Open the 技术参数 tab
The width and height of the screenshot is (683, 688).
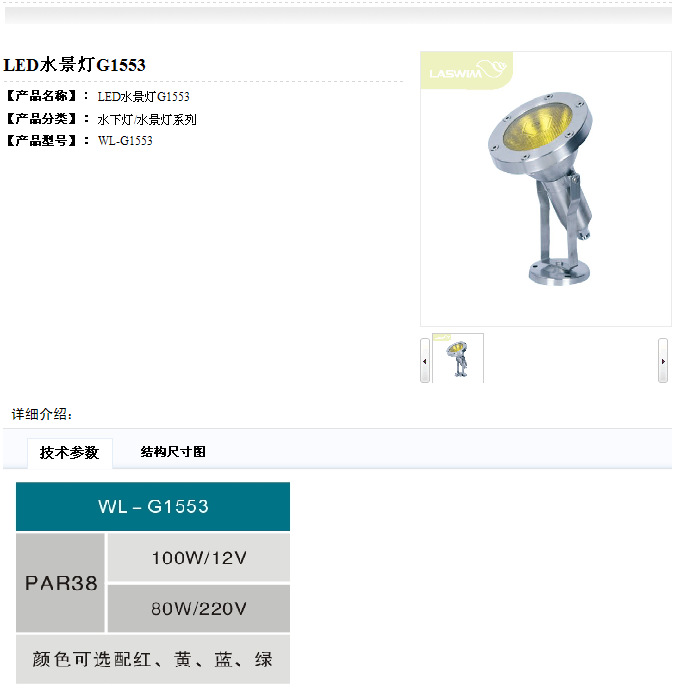point(70,452)
